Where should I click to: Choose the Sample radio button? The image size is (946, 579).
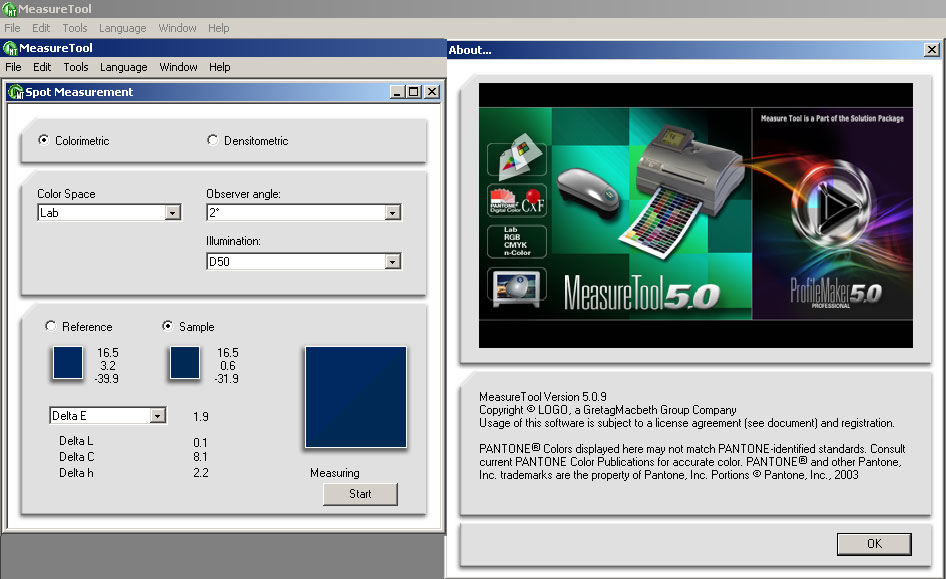tap(168, 326)
